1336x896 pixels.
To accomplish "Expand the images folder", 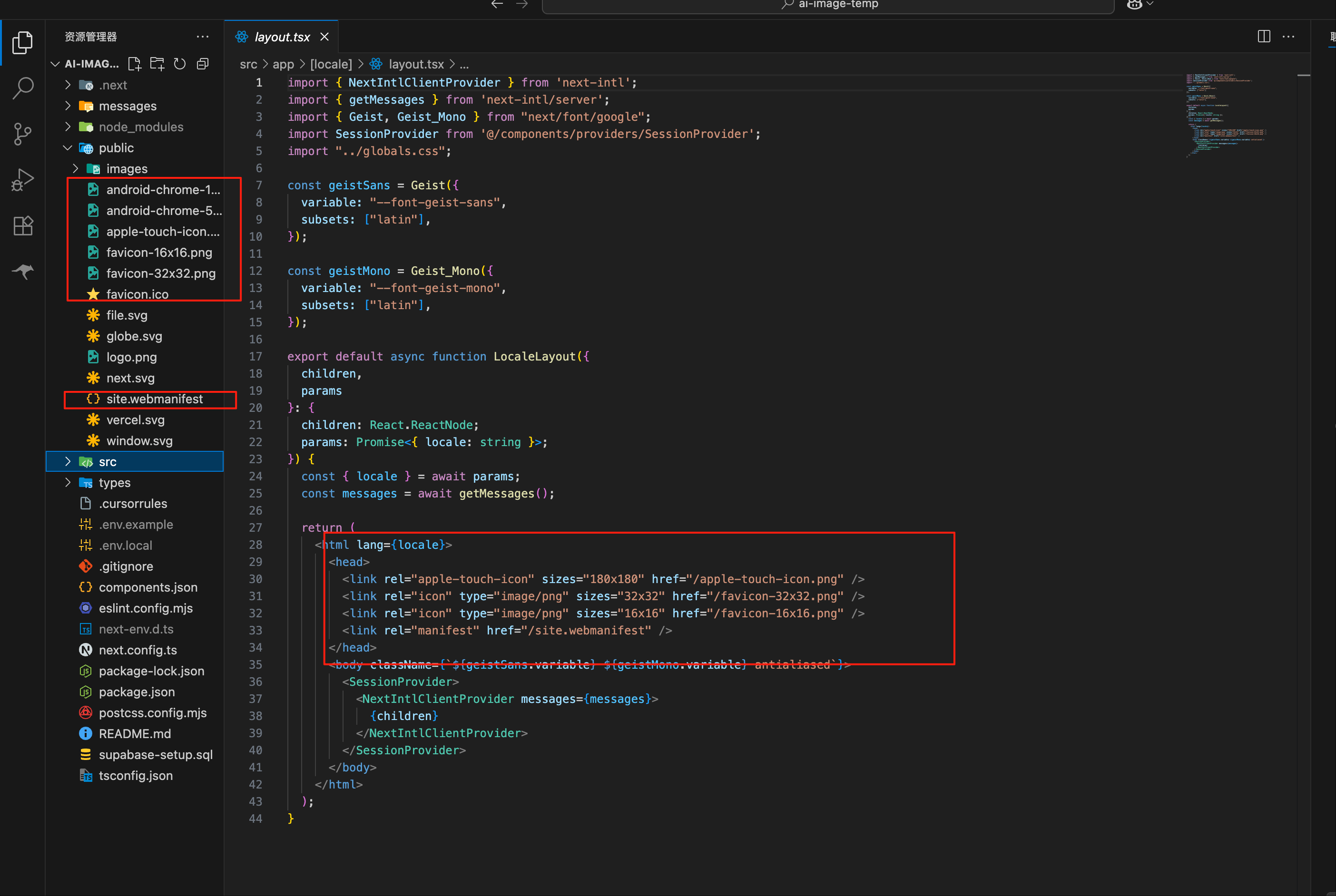I will [x=134, y=168].
